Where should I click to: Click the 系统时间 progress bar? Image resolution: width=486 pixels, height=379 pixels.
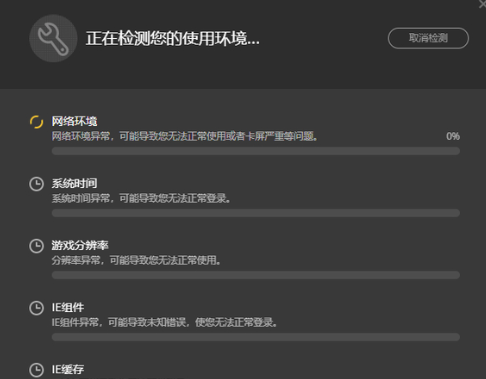pos(256,213)
